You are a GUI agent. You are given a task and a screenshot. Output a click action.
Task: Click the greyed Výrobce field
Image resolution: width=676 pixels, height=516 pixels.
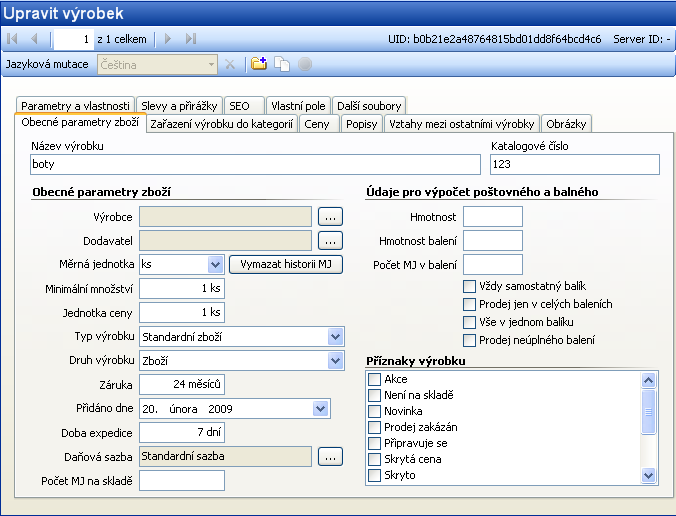pyautogui.click(x=225, y=216)
